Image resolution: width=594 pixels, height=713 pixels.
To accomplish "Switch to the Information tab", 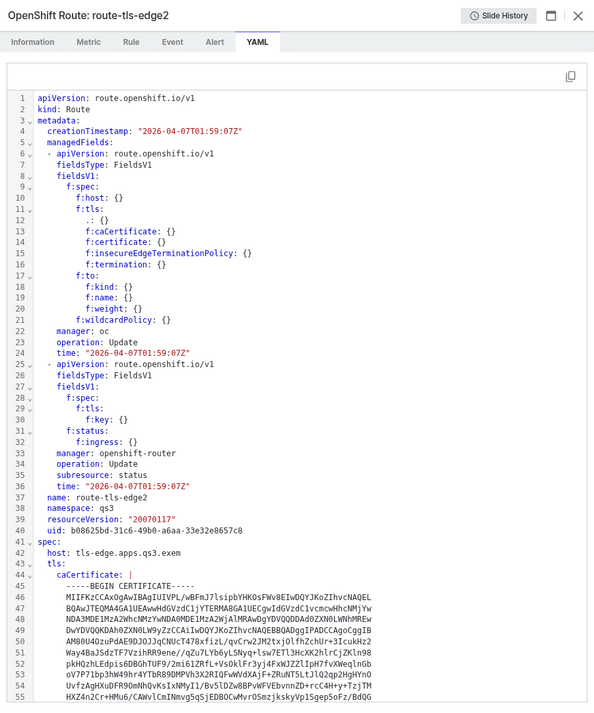I will point(33,42).
